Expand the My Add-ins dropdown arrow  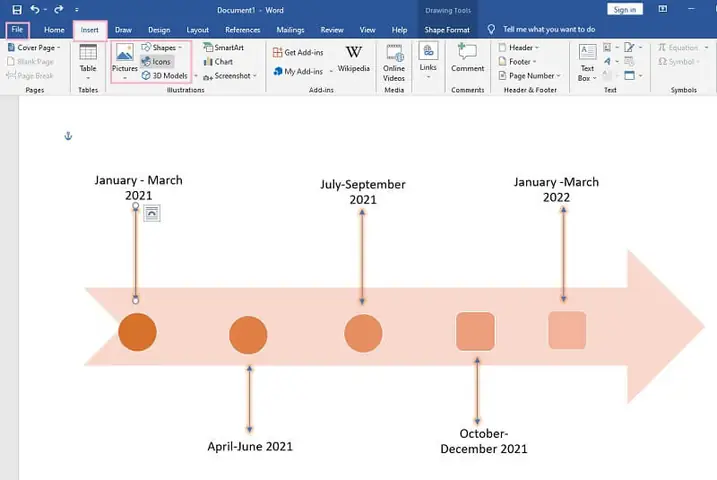click(331, 71)
